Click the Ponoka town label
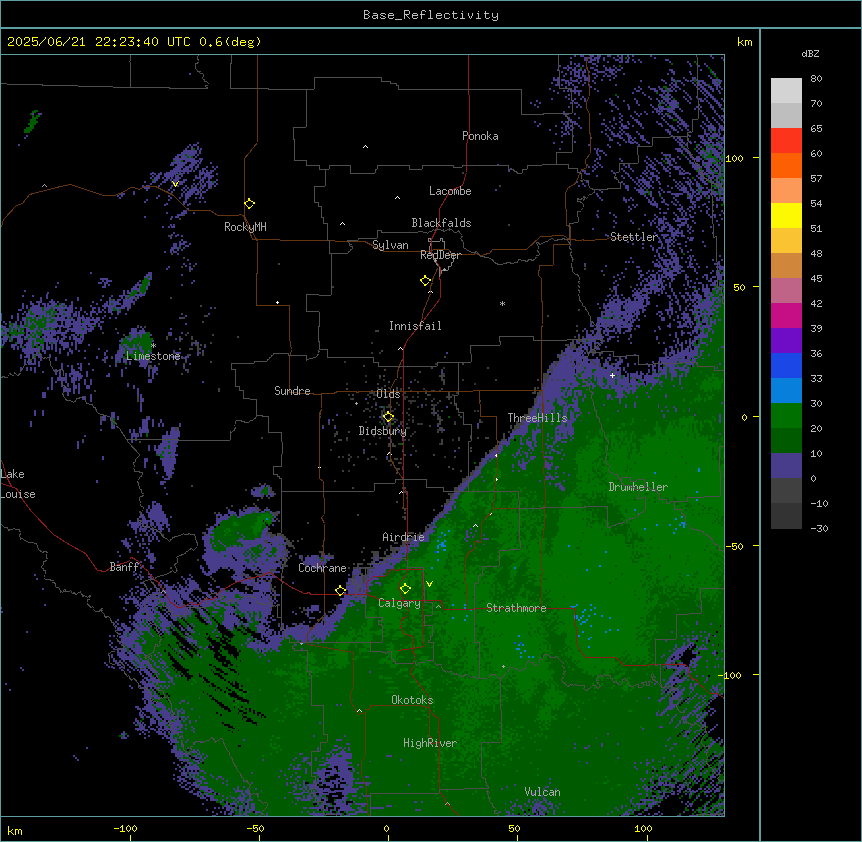The height and width of the screenshot is (842, 862). [480, 136]
